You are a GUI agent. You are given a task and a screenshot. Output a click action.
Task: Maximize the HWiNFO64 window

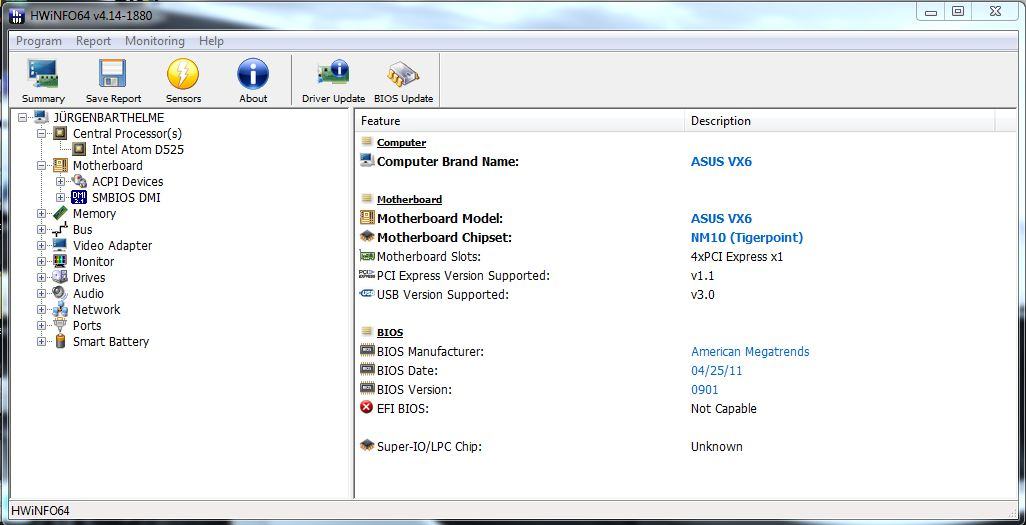[957, 11]
